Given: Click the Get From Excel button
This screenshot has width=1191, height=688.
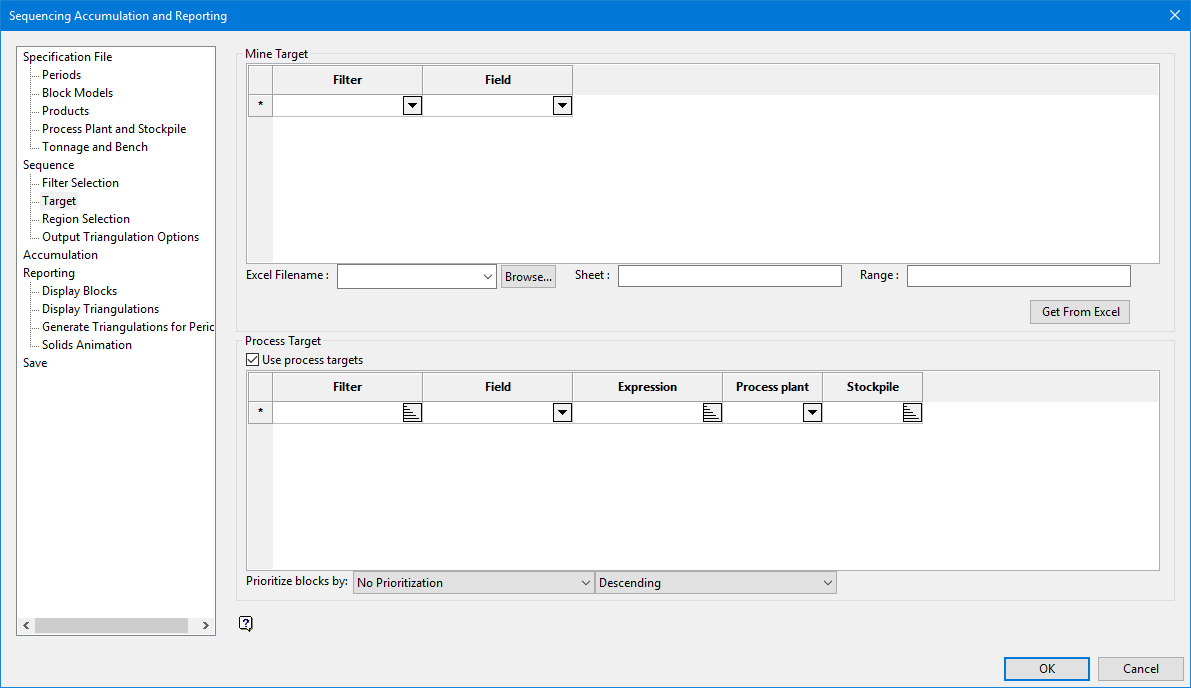Looking at the screenshot, I should (x=1080, y=312).
